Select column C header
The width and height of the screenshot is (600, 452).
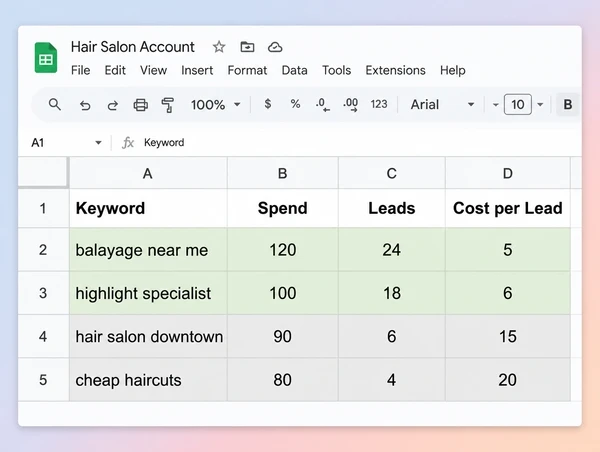coord(392,173)
